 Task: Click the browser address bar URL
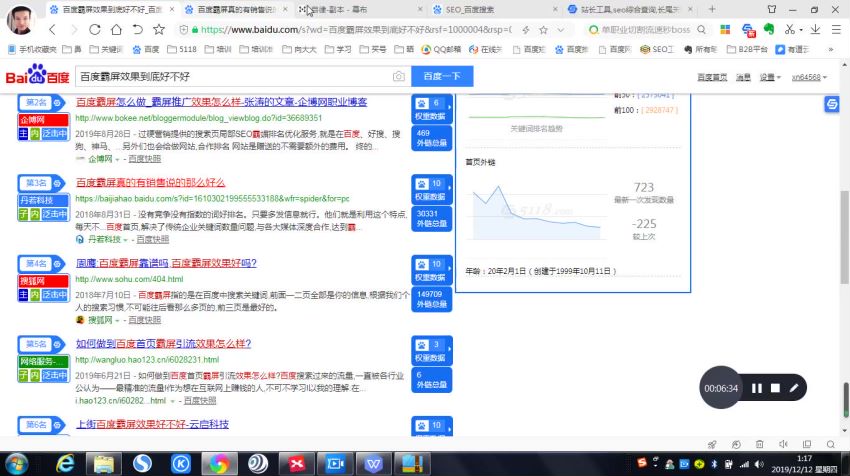click(356, 30)
